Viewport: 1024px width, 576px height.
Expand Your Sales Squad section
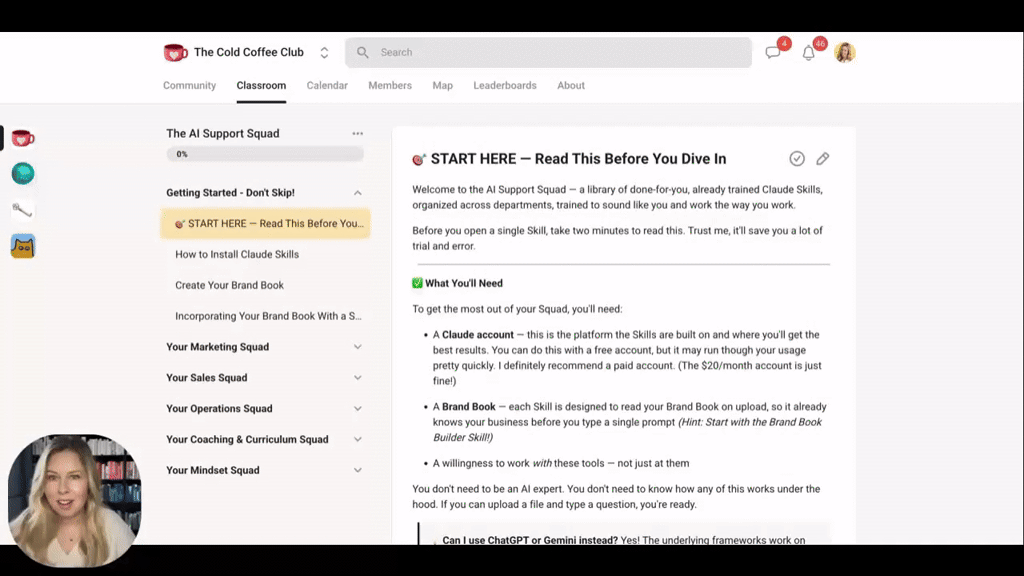click(x=264, y=377)
